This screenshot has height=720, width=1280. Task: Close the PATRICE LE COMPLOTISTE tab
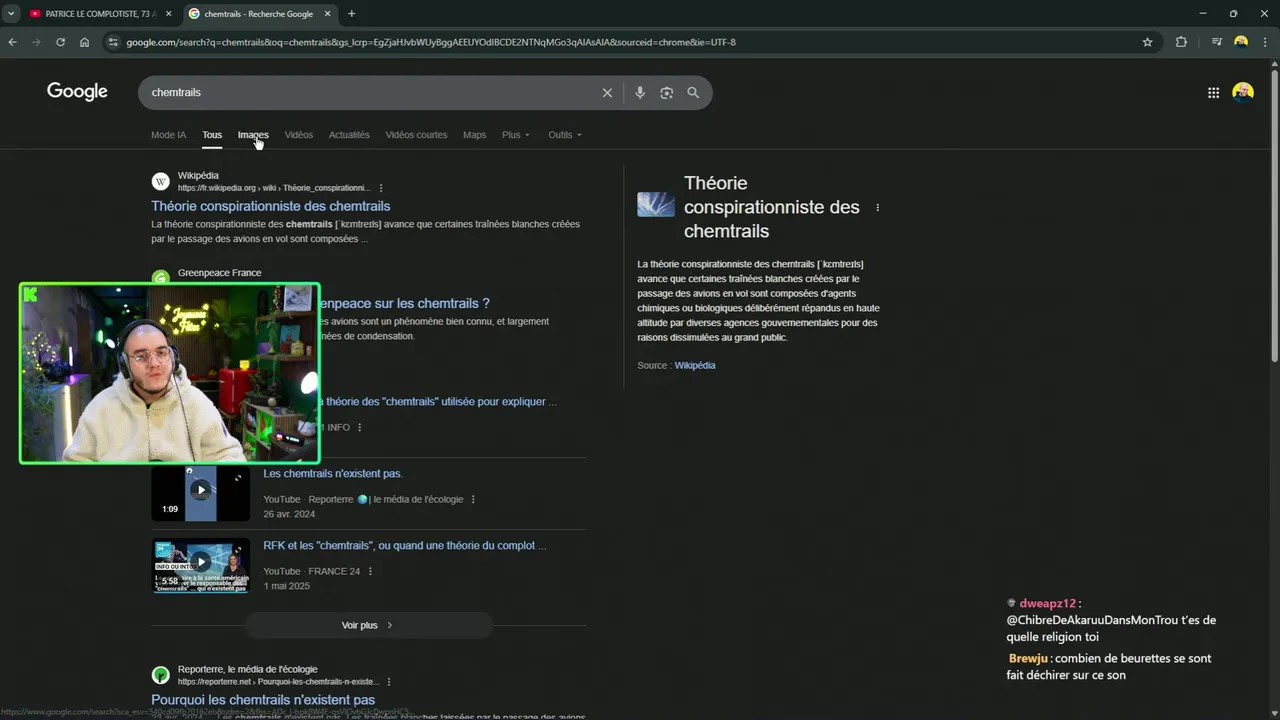point(170,14)
